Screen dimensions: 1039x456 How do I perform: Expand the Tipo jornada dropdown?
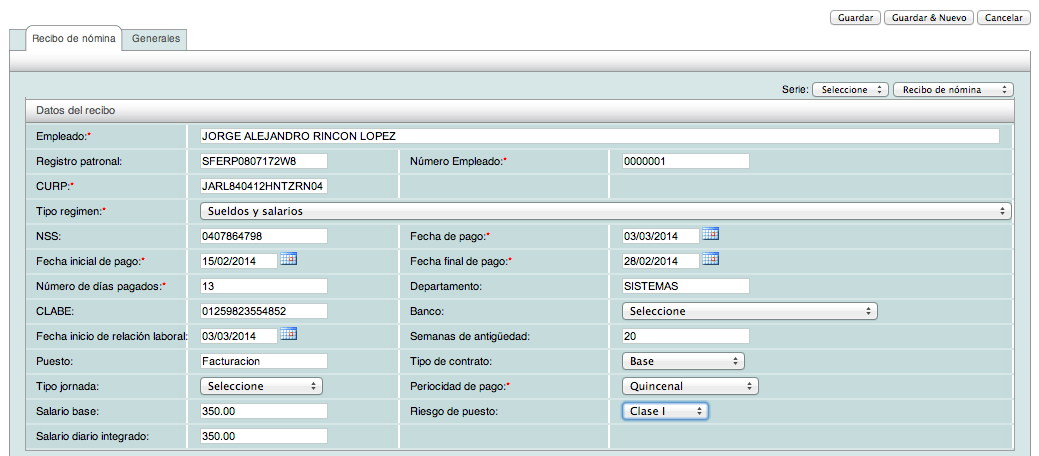261,386
